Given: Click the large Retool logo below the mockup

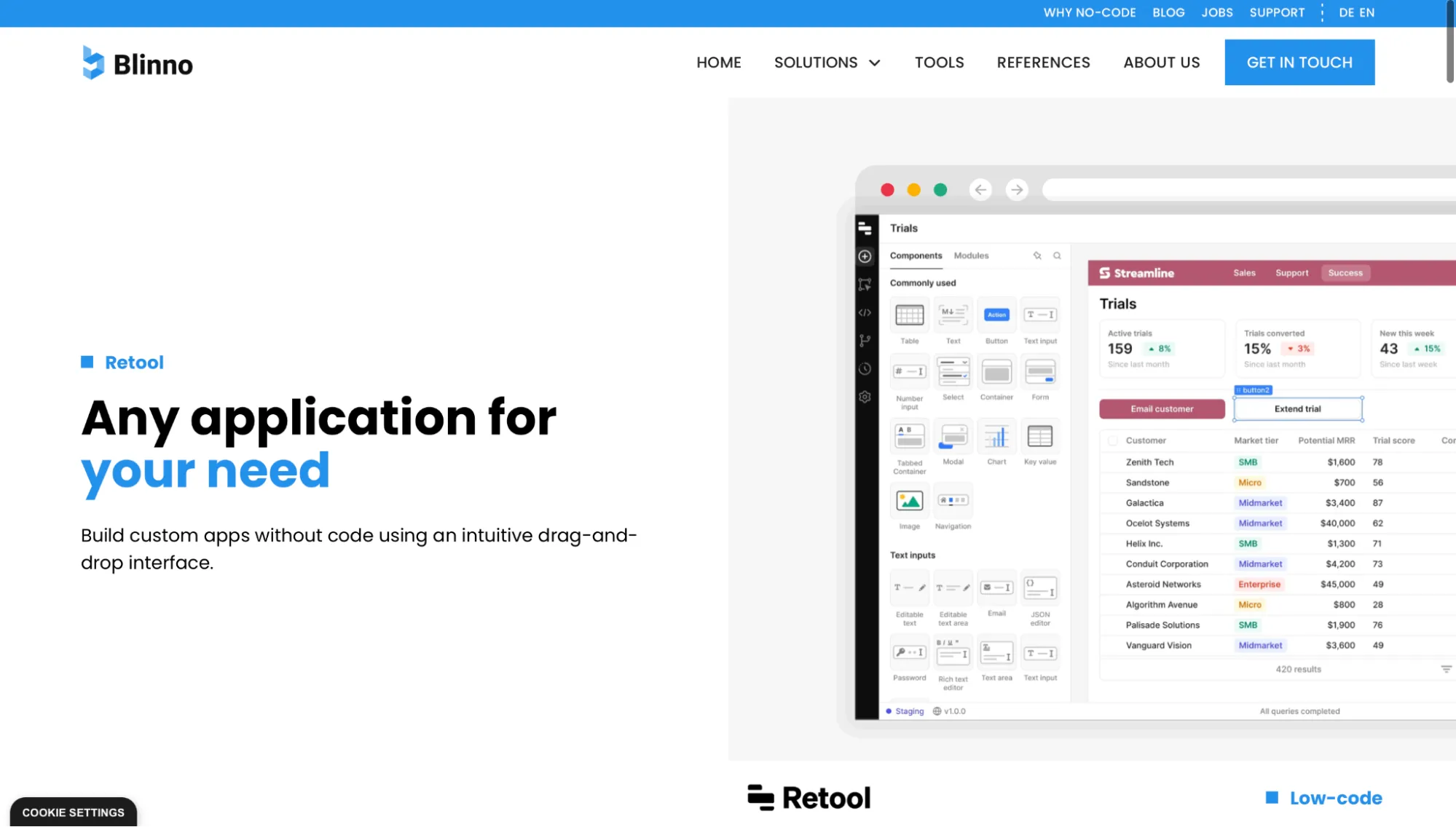Looking at the screenshot, I should [x=809, y=798].
